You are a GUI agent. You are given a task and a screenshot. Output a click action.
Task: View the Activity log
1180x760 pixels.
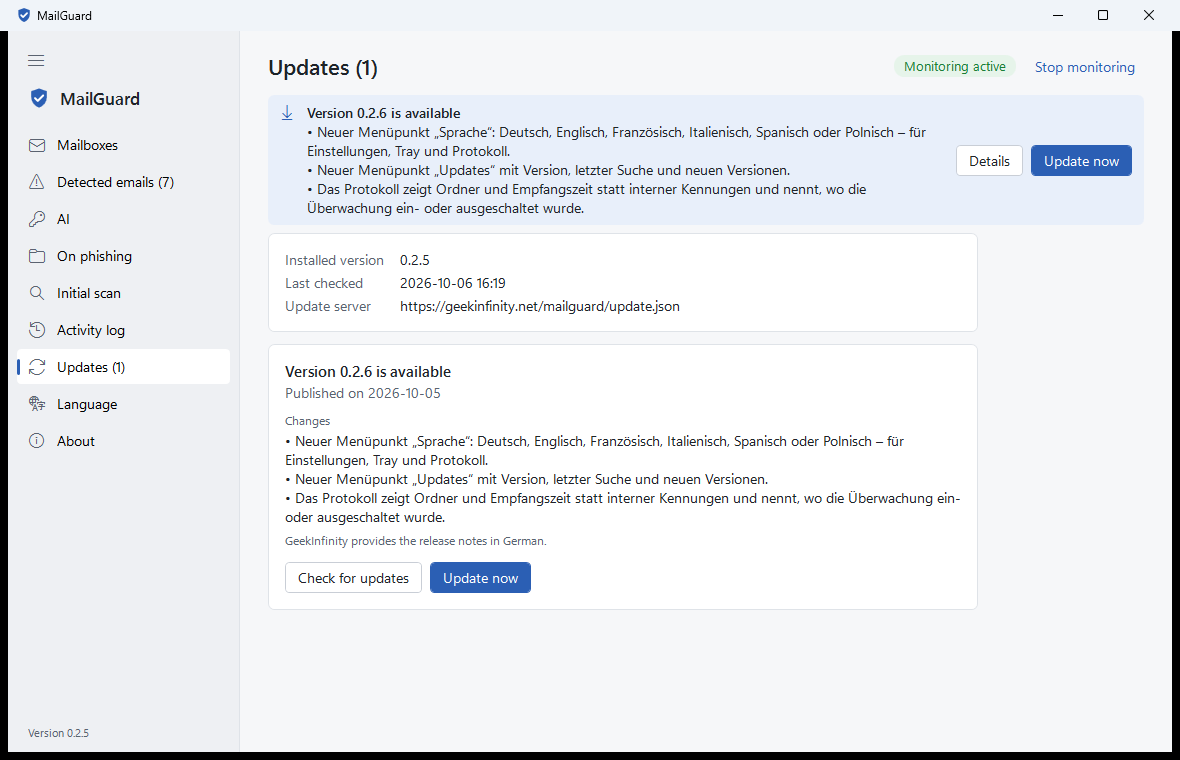(123, 330)
